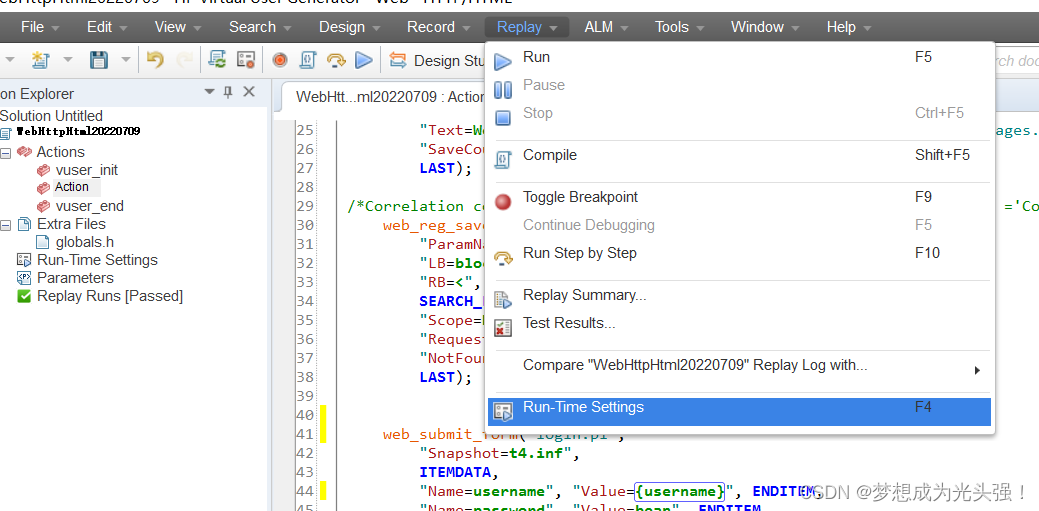Click the ITEMDATA keyword on line 43
Viewport: 1039px width, 511px height.
coord(458,473)
